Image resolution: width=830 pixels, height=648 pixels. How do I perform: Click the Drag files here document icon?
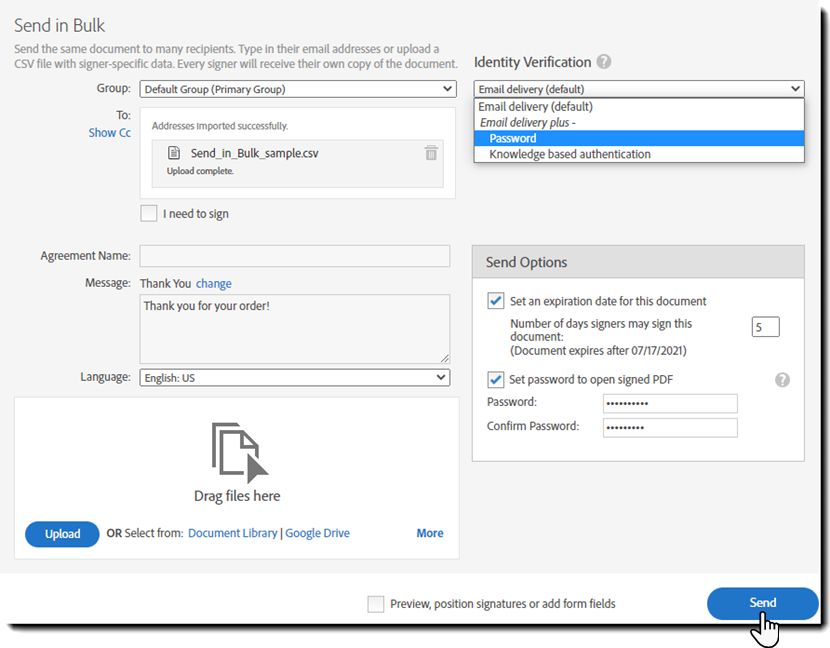[238, 453]
